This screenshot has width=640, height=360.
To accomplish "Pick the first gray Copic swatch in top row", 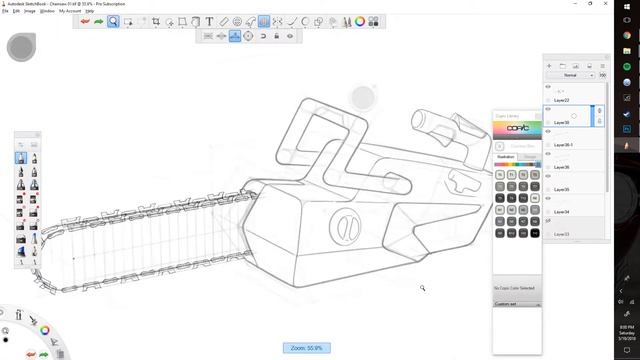I will [500, 175].
